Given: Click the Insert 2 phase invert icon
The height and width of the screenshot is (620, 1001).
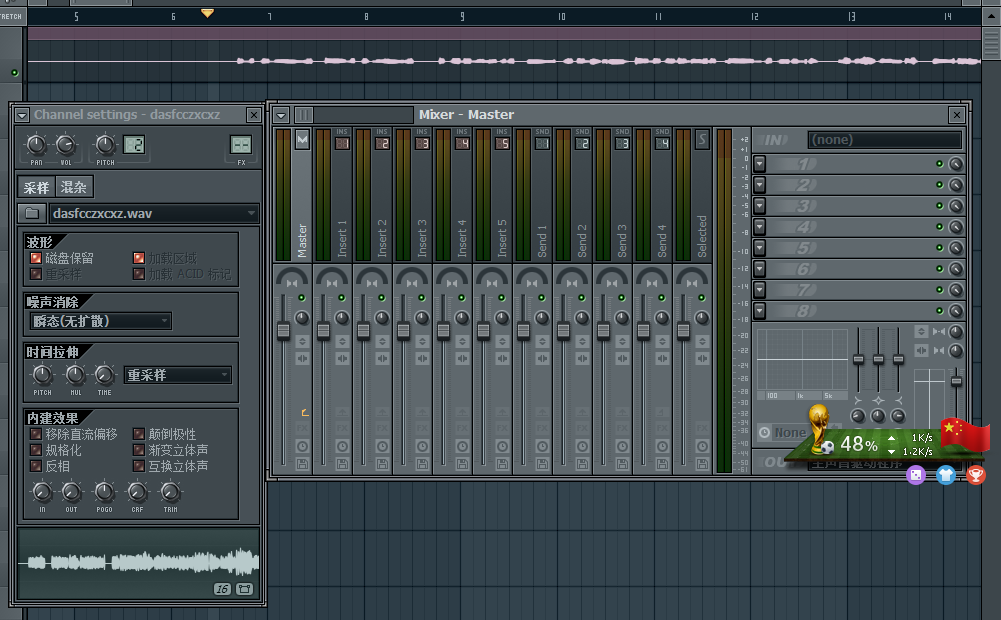Looking at the screenshot, I should click(x=382, y=342).
